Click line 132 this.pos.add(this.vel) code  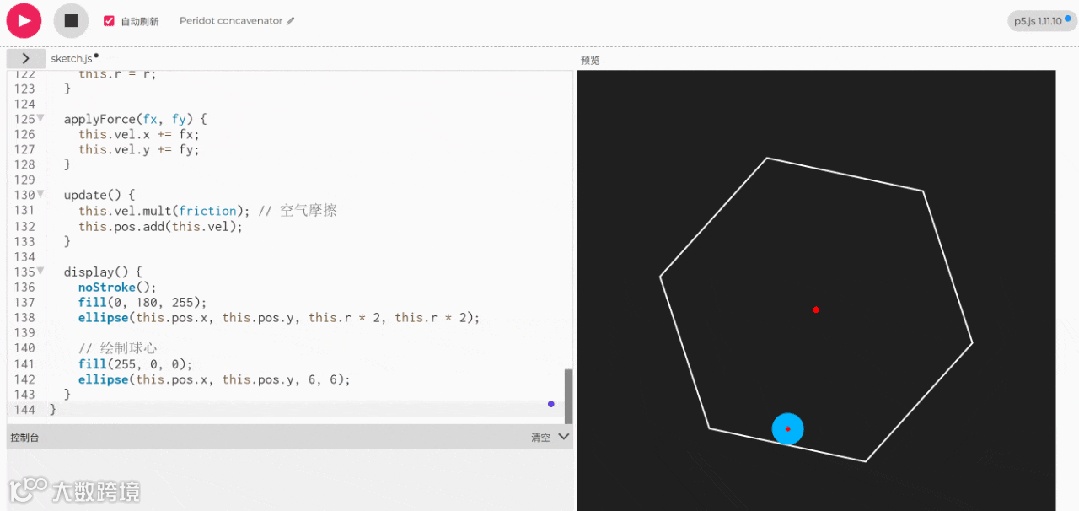160,226
